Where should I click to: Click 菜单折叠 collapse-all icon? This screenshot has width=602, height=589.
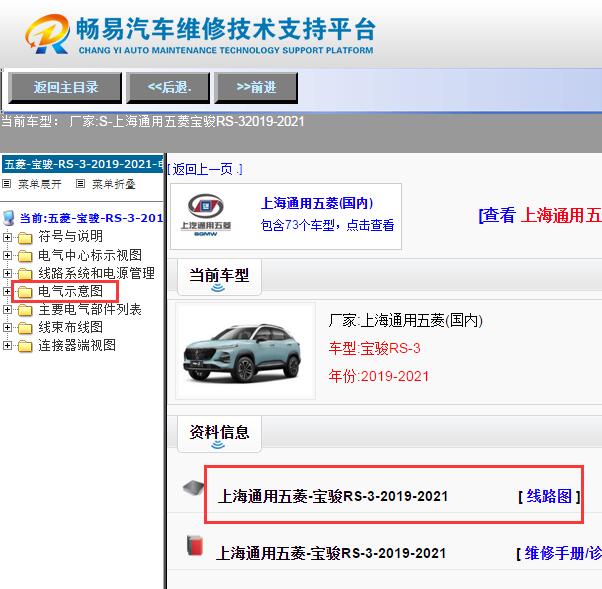coord(80,184)
